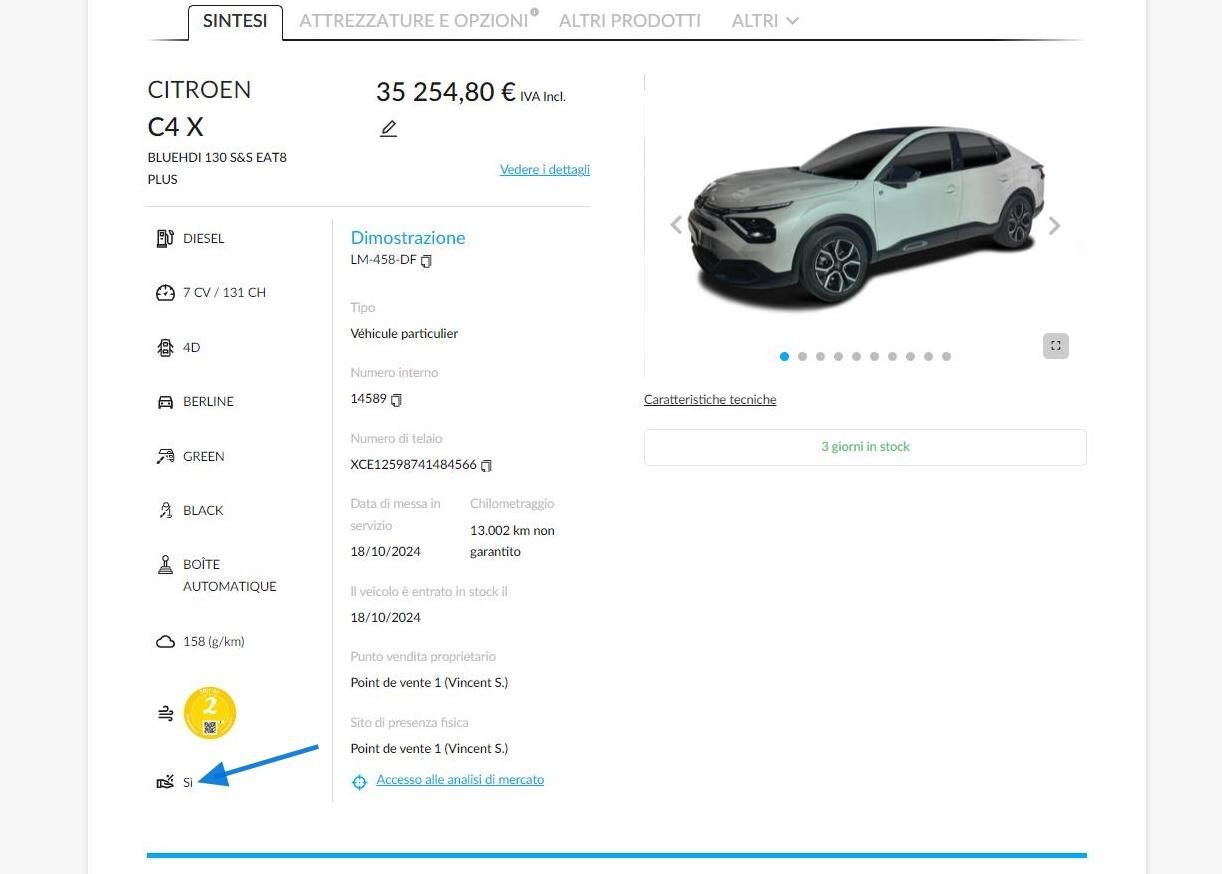1222x874 pixels.
Task: Open the Altri Prodotti tab
Action: [630, 21]
